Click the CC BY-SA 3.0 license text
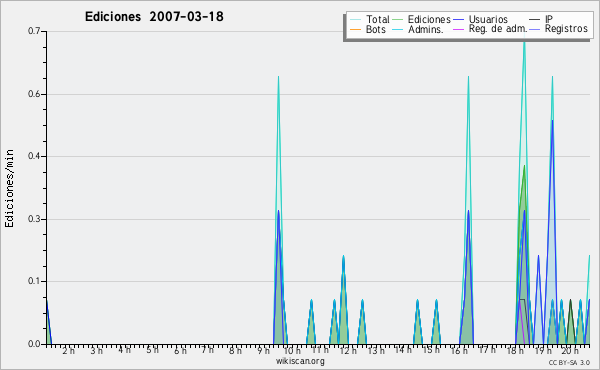Viewport: 600px width, 370px height. [x=569, y=362]
